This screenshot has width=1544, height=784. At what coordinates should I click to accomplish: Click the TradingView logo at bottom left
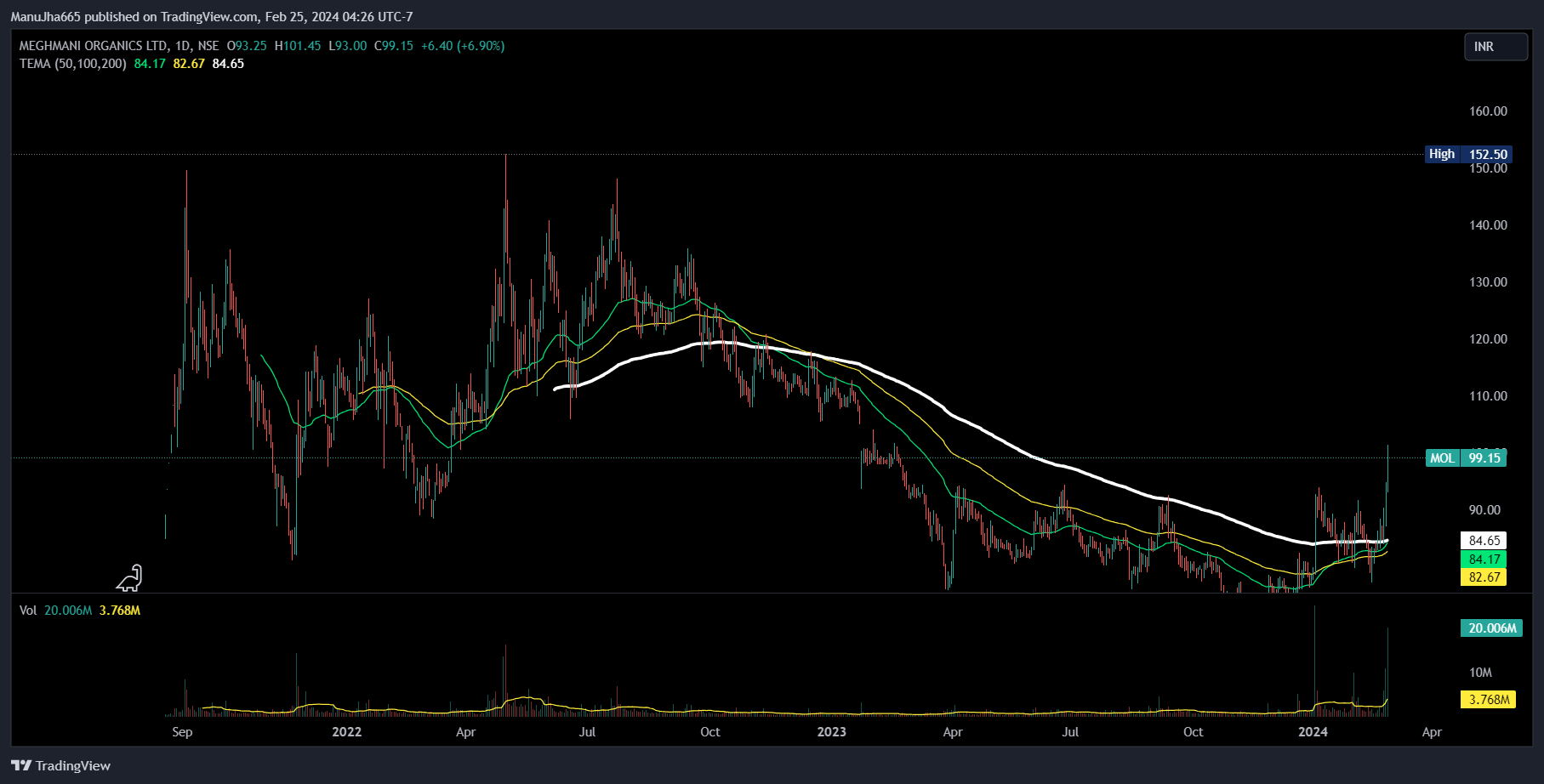60,765
